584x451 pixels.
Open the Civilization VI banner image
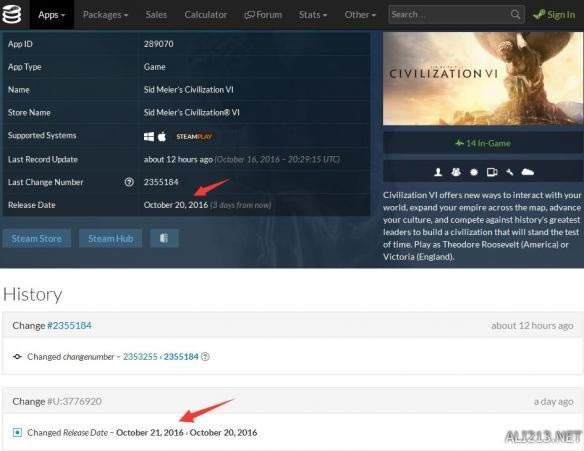[483, 79]
